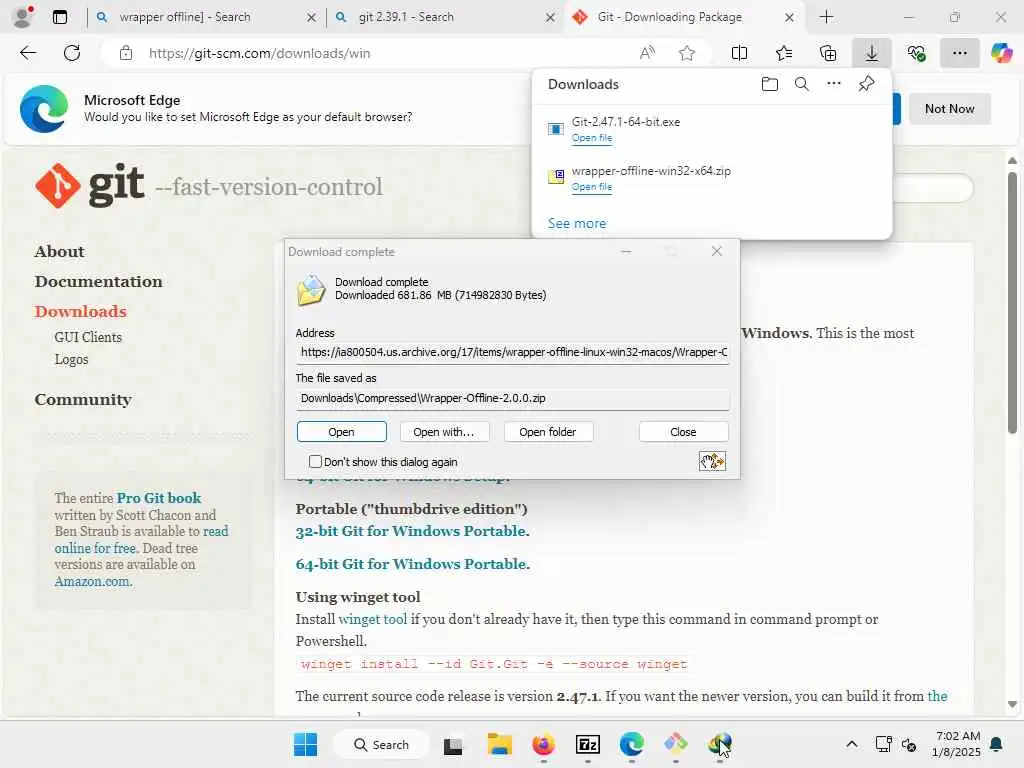Screen dimensions: 1024x768
Task: Pin the Downloads panel
Action: point(867,84)
